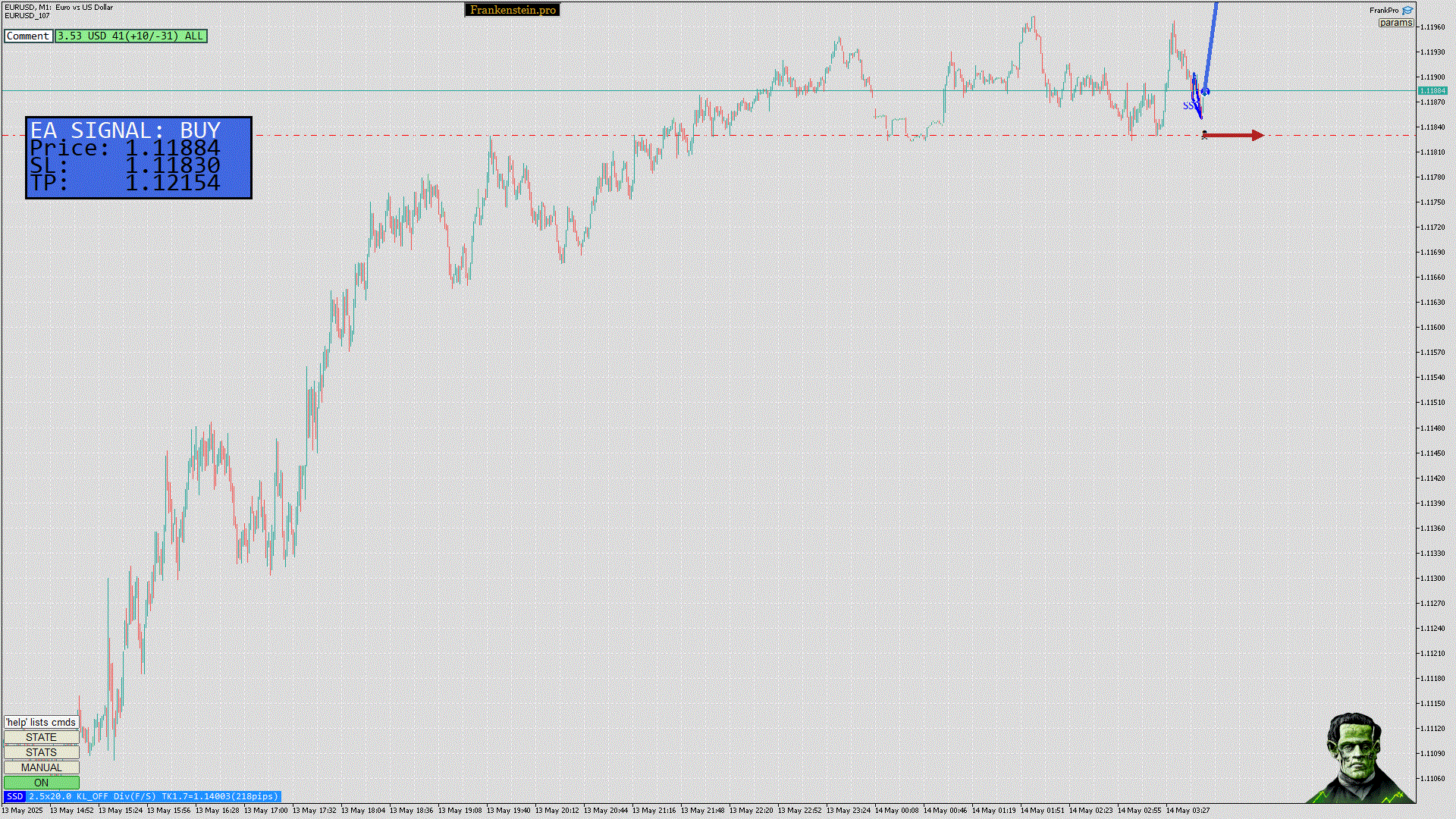Click the skull stop-loss marker on chart
The height and width of the screenshot is (819, 1456).
(1204, 135)
